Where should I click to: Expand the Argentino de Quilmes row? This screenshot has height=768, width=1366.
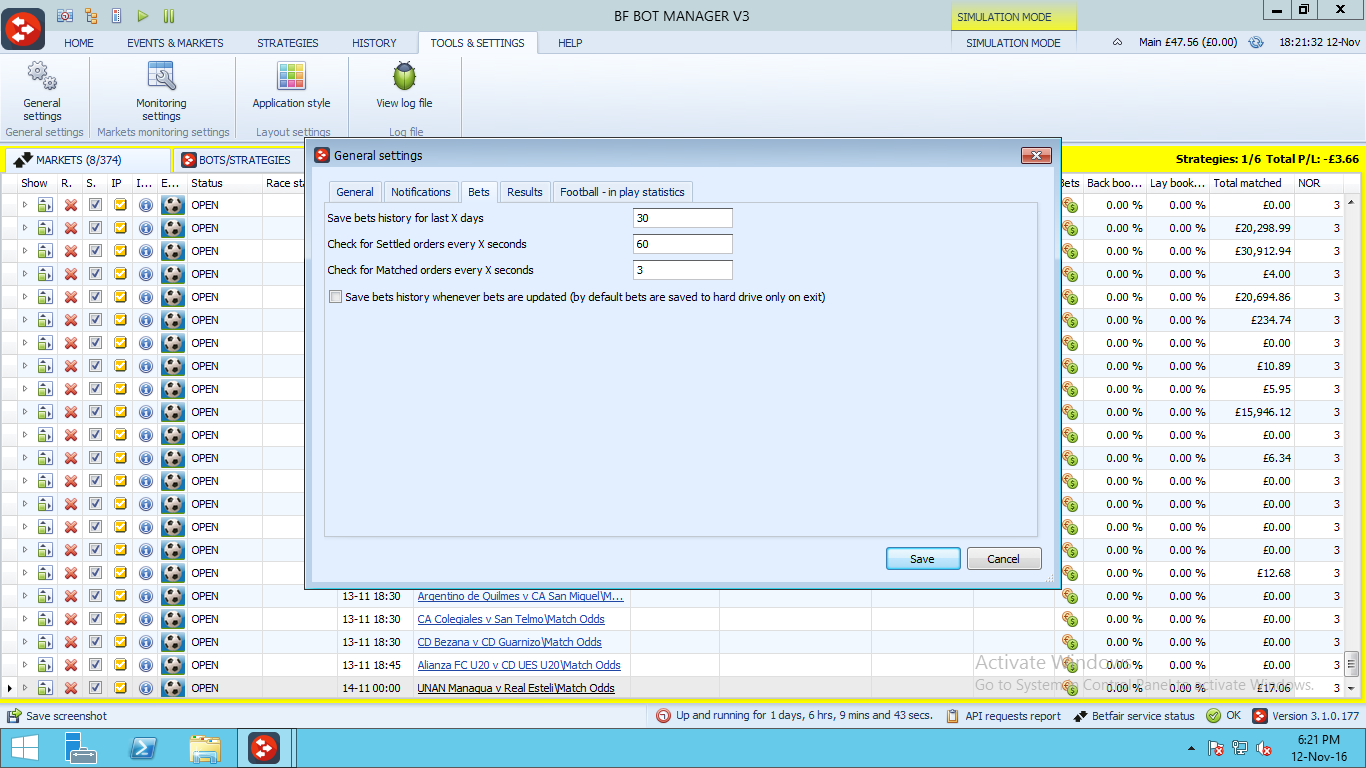coord(26,596)
